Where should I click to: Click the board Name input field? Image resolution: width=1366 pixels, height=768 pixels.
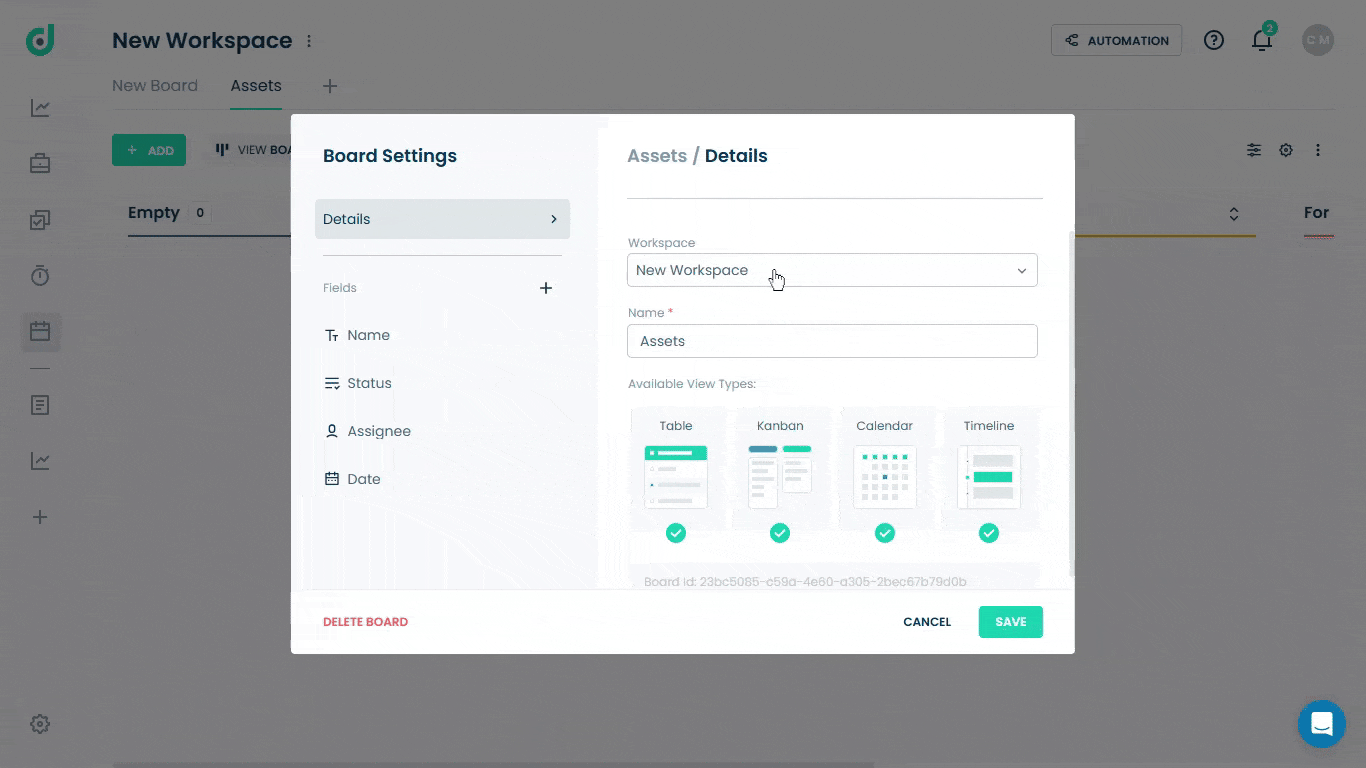click(832, 341)
